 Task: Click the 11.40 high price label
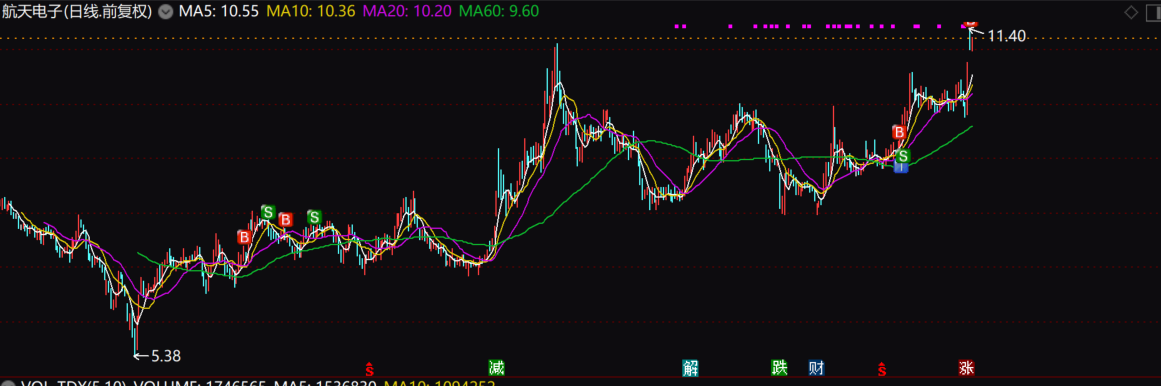(x=1006, y=36)
